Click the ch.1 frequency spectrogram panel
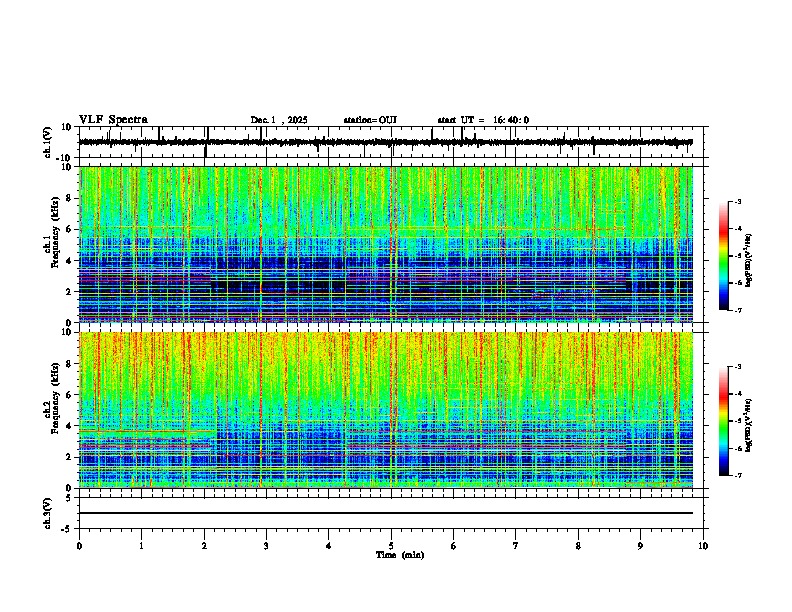Viewport: 792px width, 612px height. 386,244
